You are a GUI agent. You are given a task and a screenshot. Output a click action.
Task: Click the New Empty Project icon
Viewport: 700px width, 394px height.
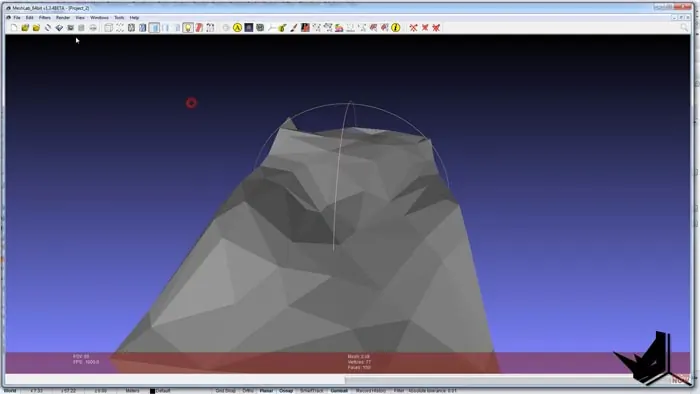(14, 28)
